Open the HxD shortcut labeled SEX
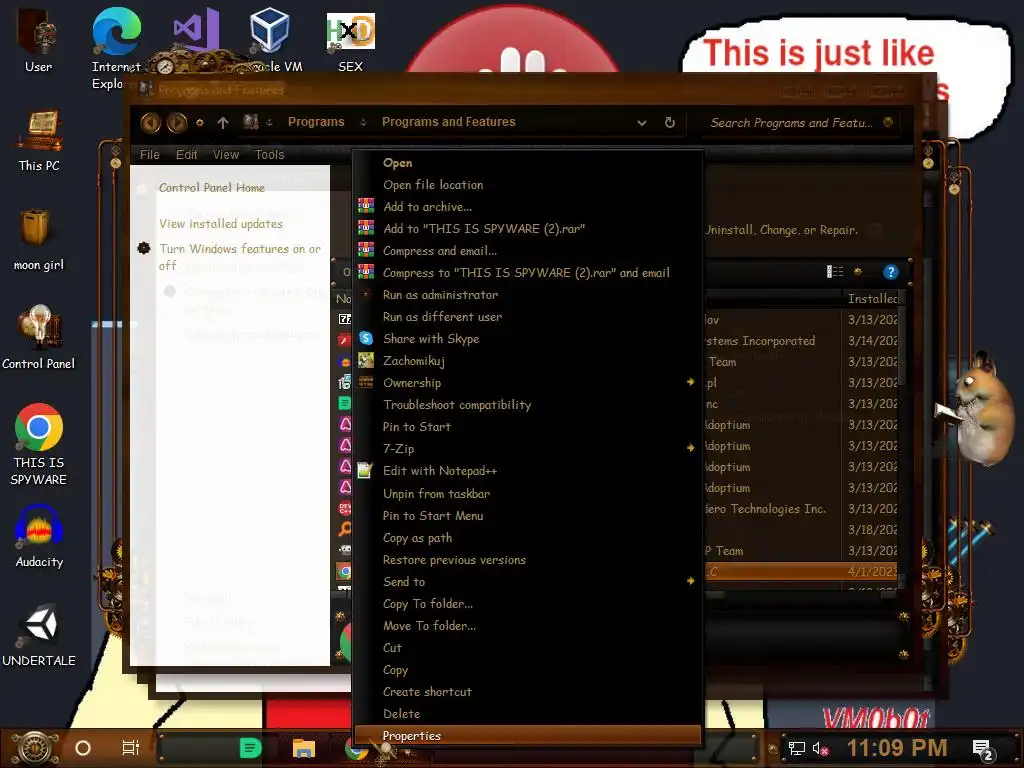1024x768 pixels. click(x=351, y=42)
